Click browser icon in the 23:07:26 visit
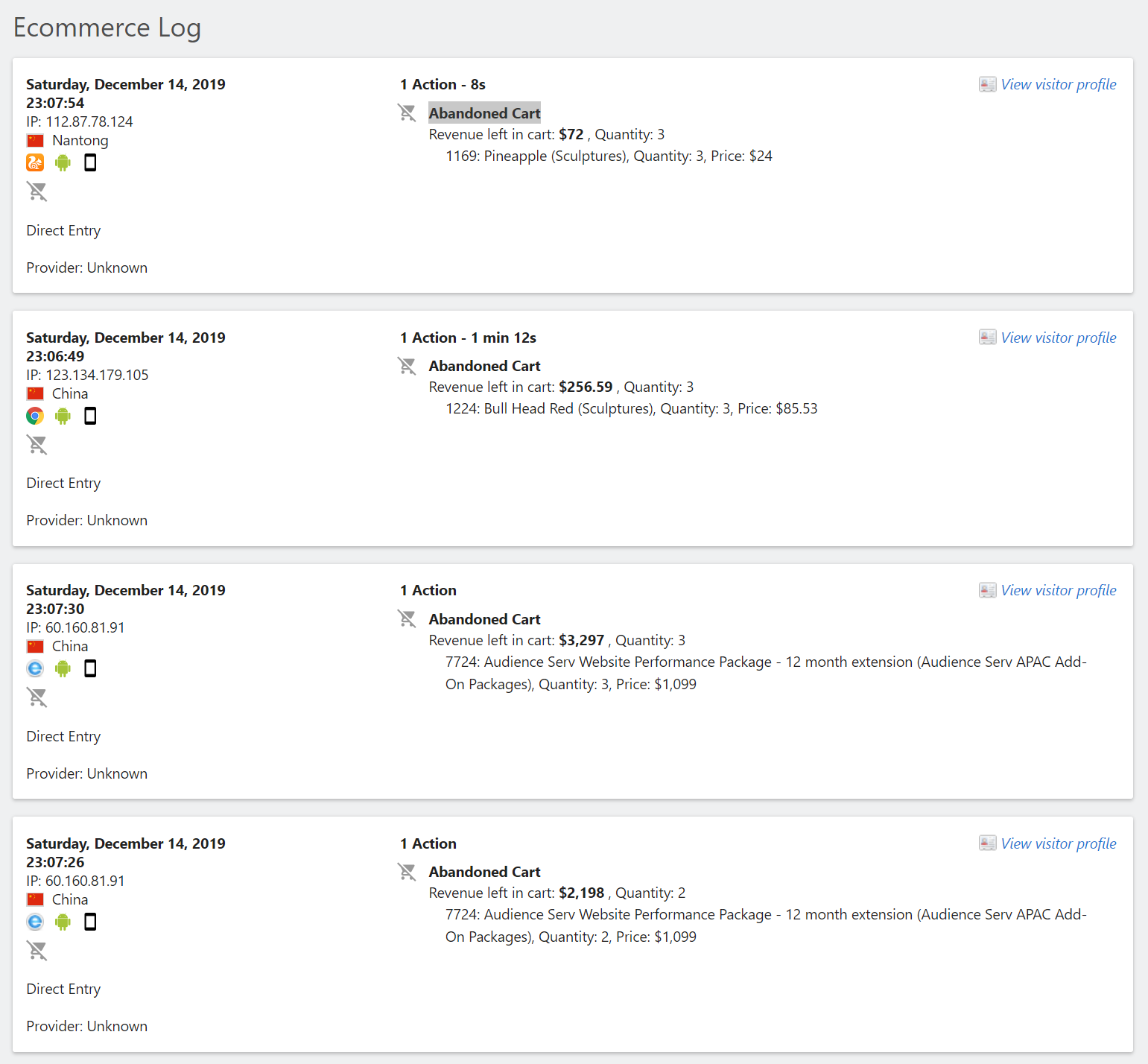This screenshot has height=1064, width=1148. tap(35, 922)
